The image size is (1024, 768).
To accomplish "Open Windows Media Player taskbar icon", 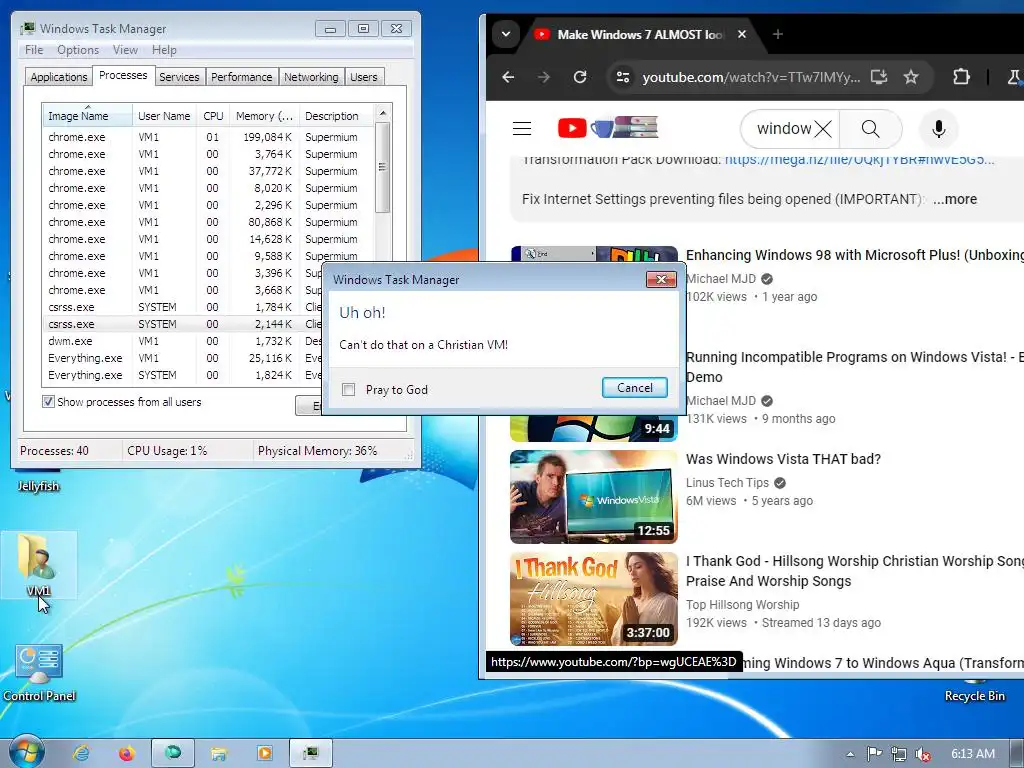I will tap(264, 754).
